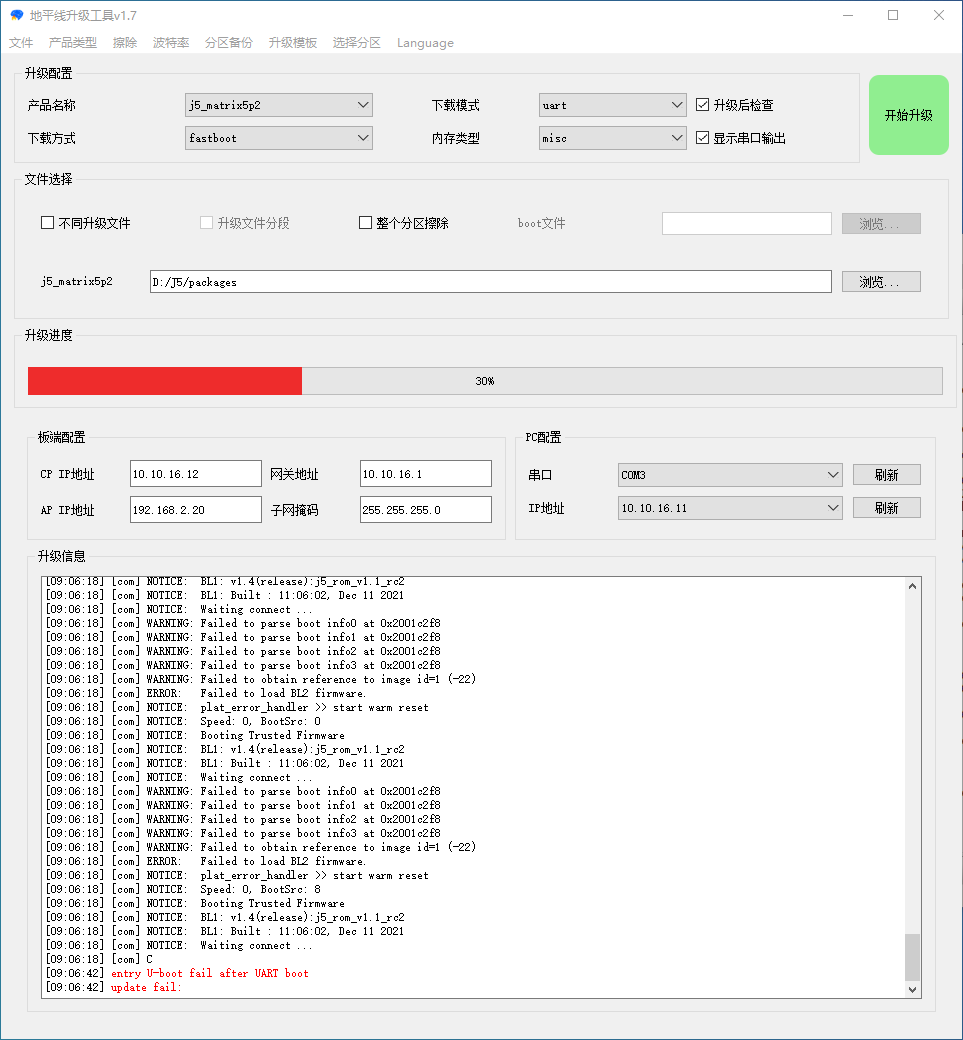The width and height of the screenshot is (963, 1040).
Task: Open the Language menu
Action: coord(425,43)
